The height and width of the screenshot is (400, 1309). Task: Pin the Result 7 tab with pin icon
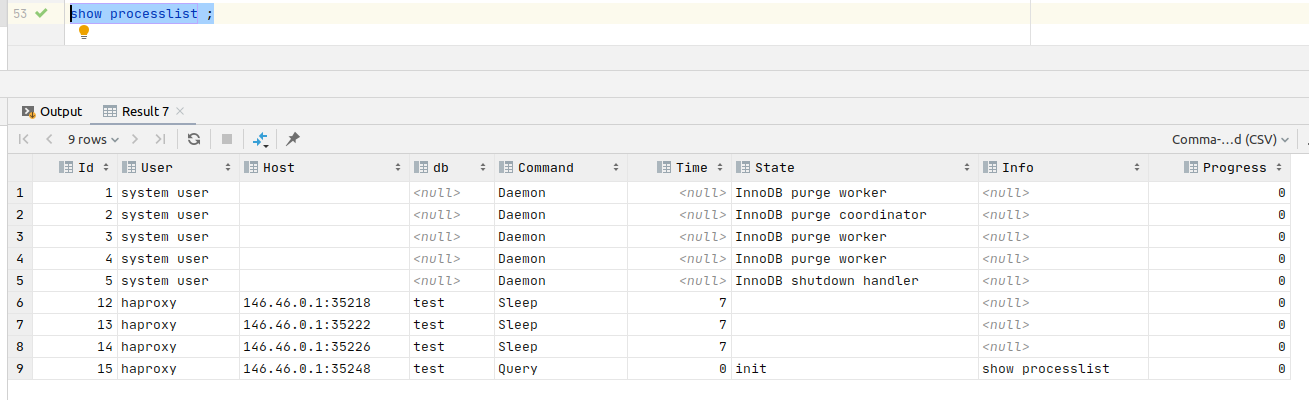click(x=293, y=139)
